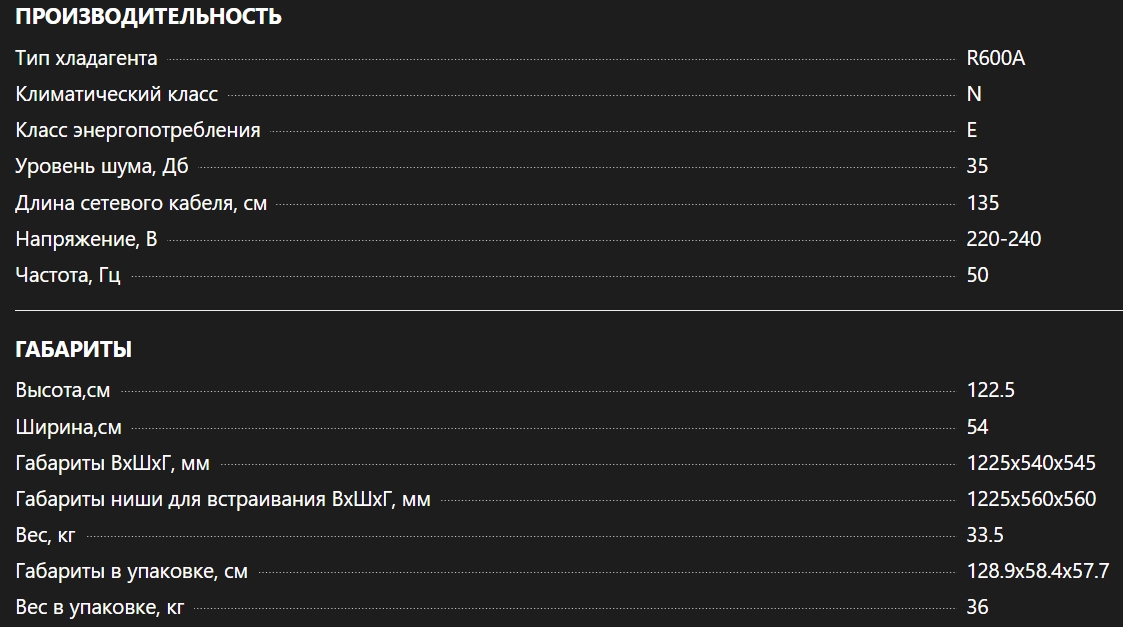Viewport: 1123px width, 627px height.
Task: Click the Вес в упаковке, кг label
Action: 100,608
